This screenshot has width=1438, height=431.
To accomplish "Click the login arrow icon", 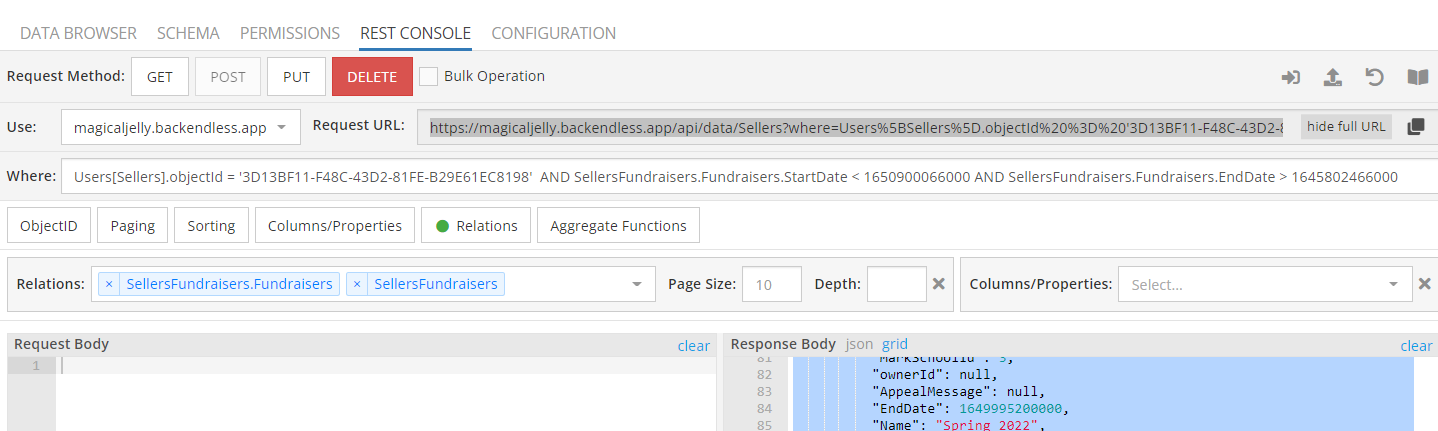I will 1291,77.
